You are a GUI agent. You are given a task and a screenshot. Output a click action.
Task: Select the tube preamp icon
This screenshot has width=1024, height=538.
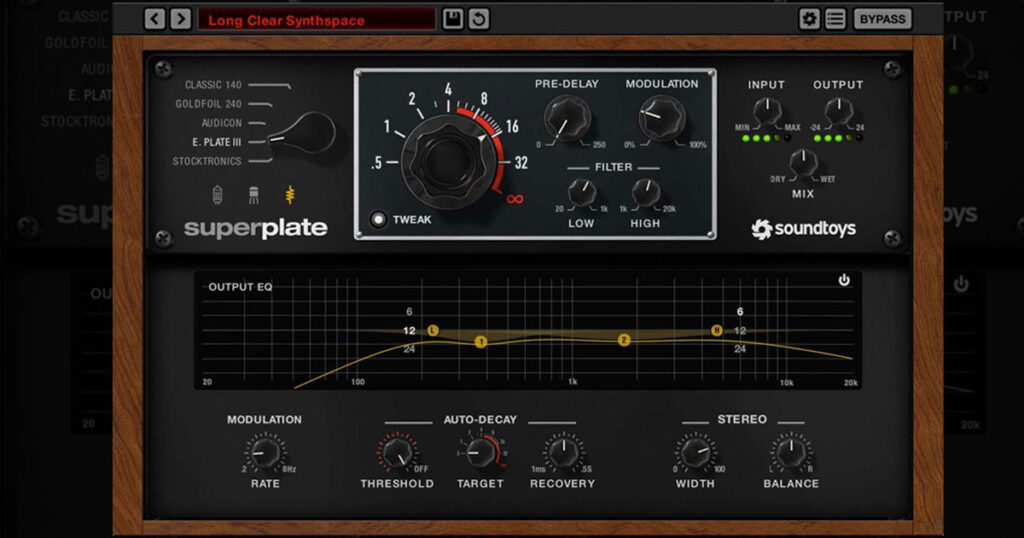coord(219,194)
